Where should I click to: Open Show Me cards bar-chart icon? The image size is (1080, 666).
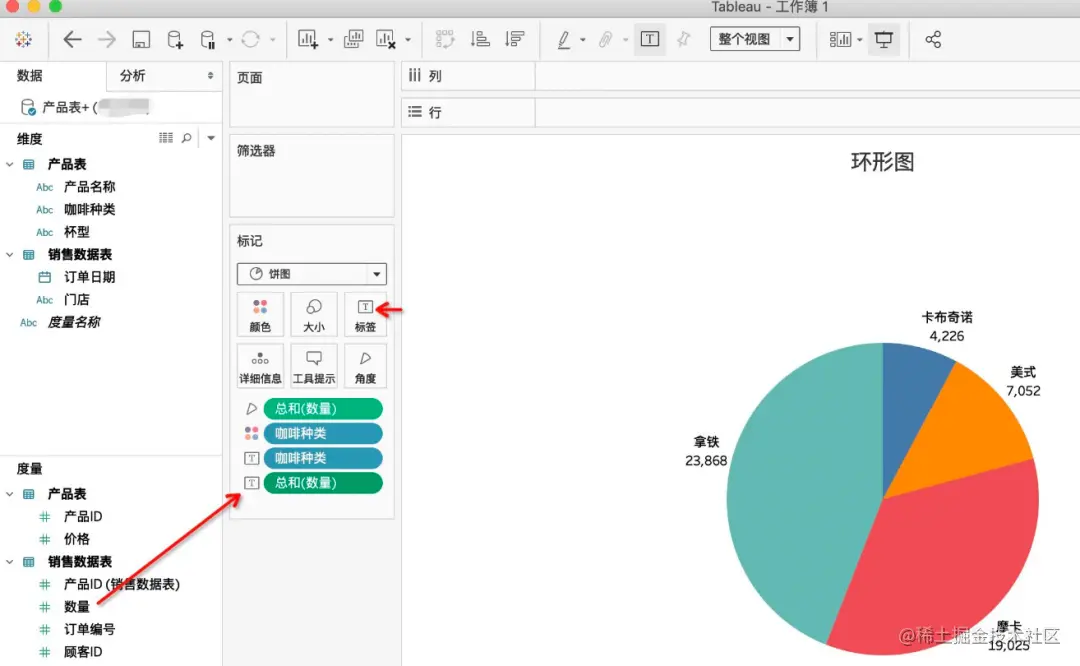click(840, 39)
